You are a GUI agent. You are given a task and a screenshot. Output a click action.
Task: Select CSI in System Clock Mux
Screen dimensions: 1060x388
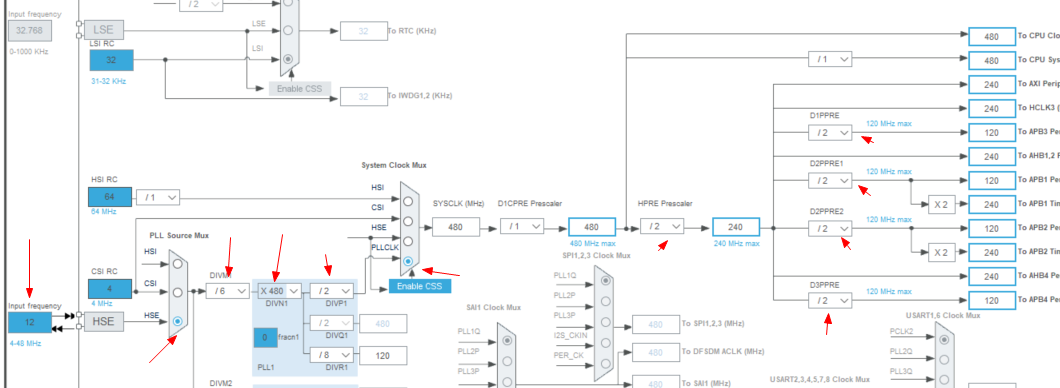(408, 221)
